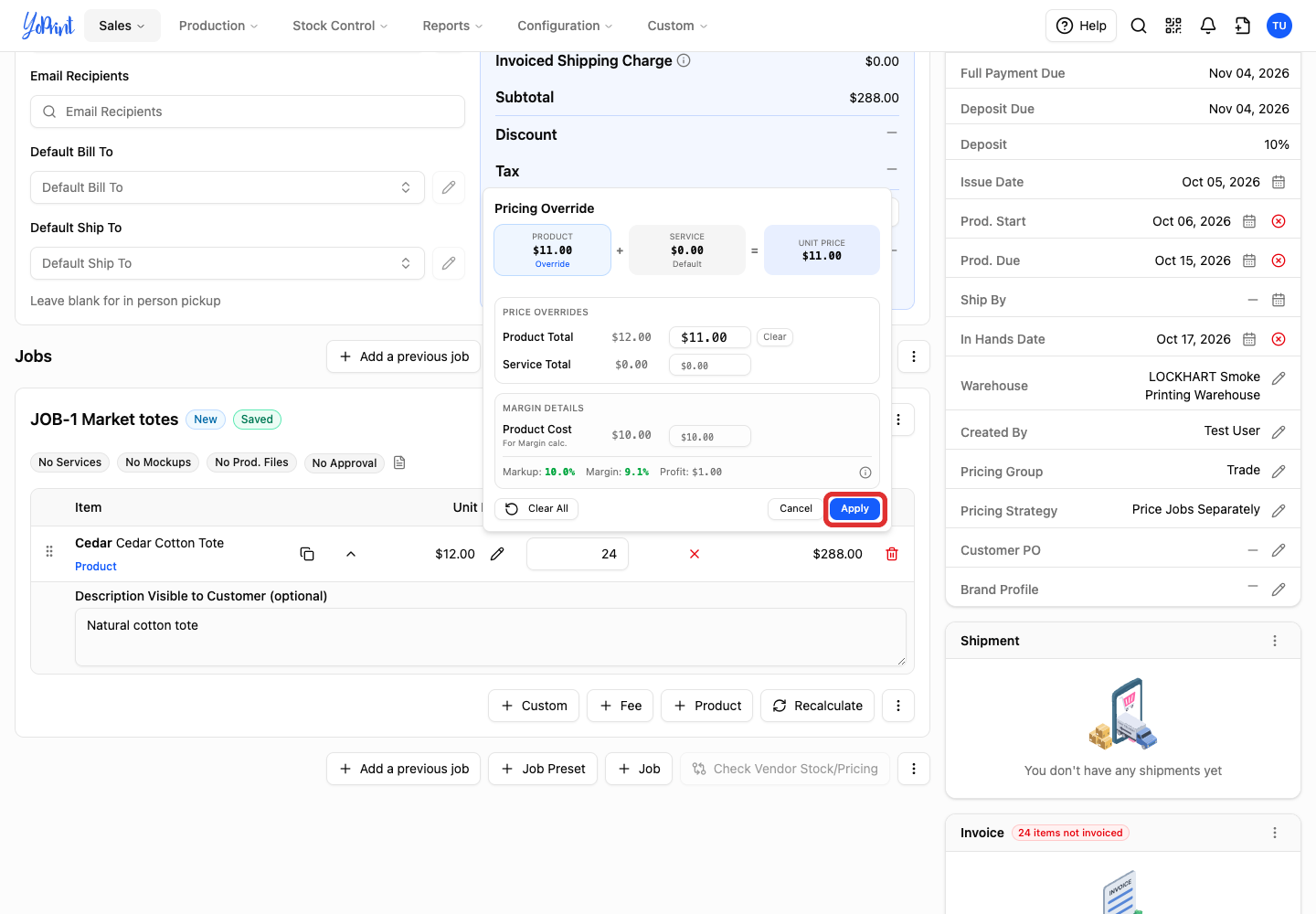The height and width of the screenshot is (914, 1316).
Task: Open the Reports menu
Action: (x=452, y=26)
